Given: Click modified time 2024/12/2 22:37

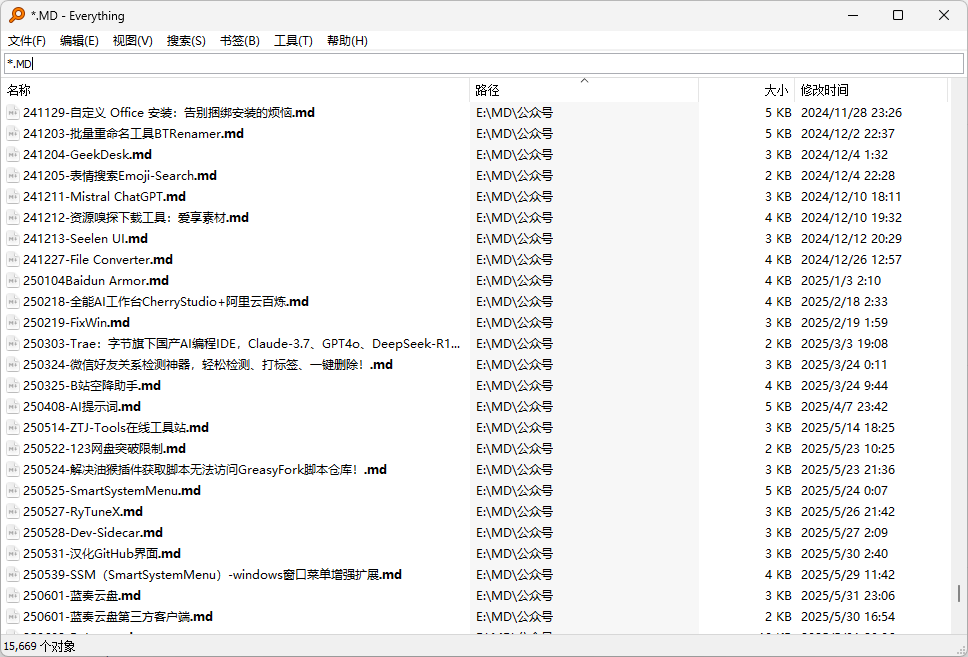Looking at the screenshot, I should (x=848, y=133).
